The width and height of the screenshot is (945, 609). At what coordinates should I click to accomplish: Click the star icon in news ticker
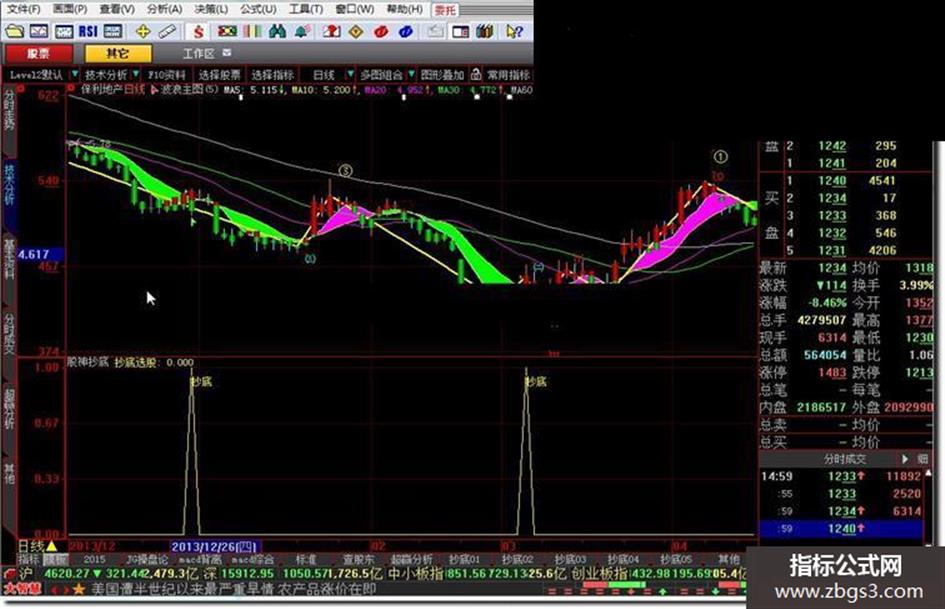tap(78, 590)
